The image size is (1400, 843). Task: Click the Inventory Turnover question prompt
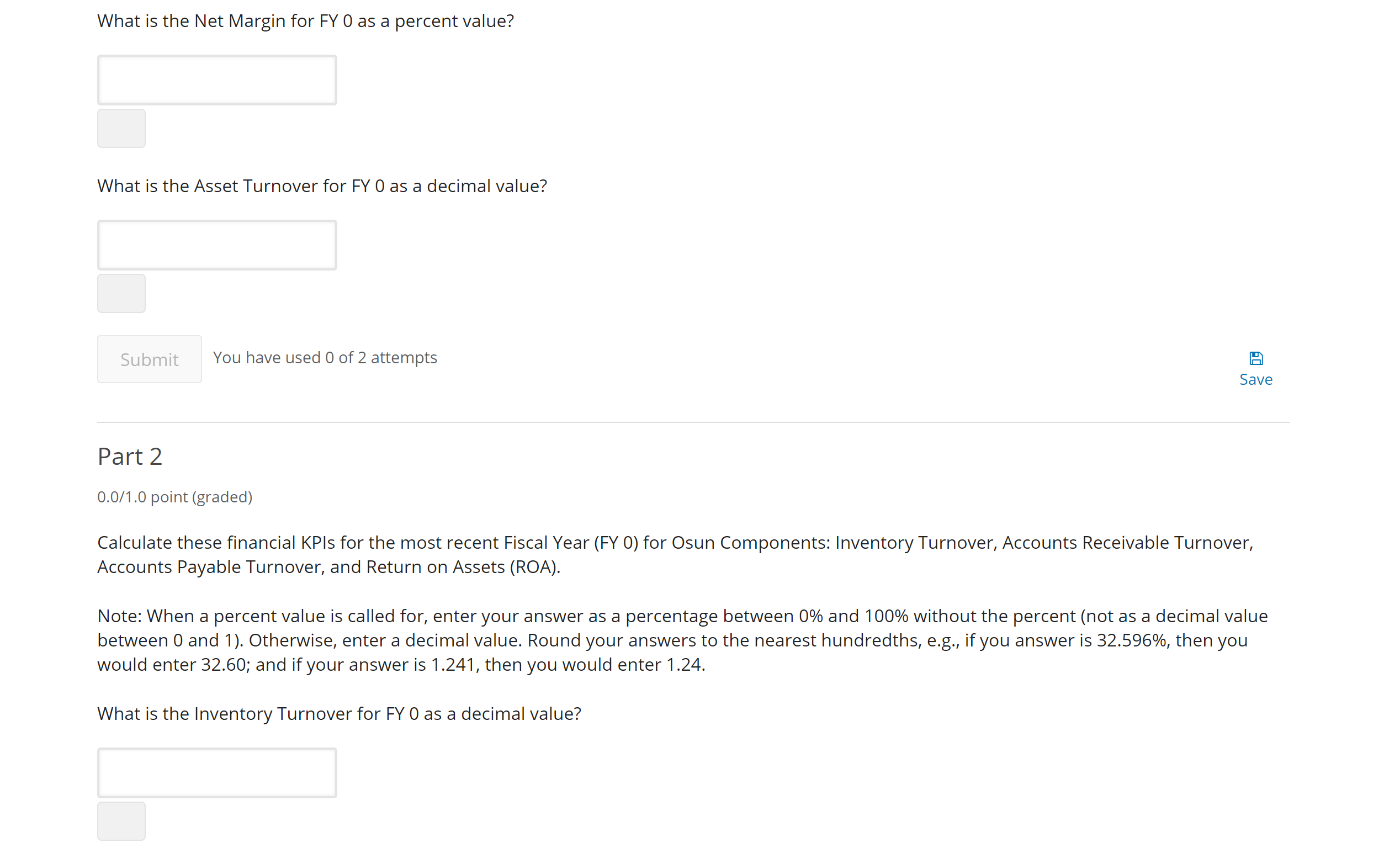(x=339, y=713)
